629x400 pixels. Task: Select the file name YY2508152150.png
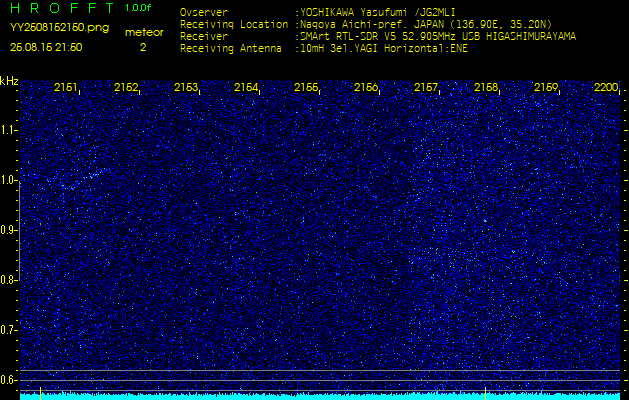[59, 28]
